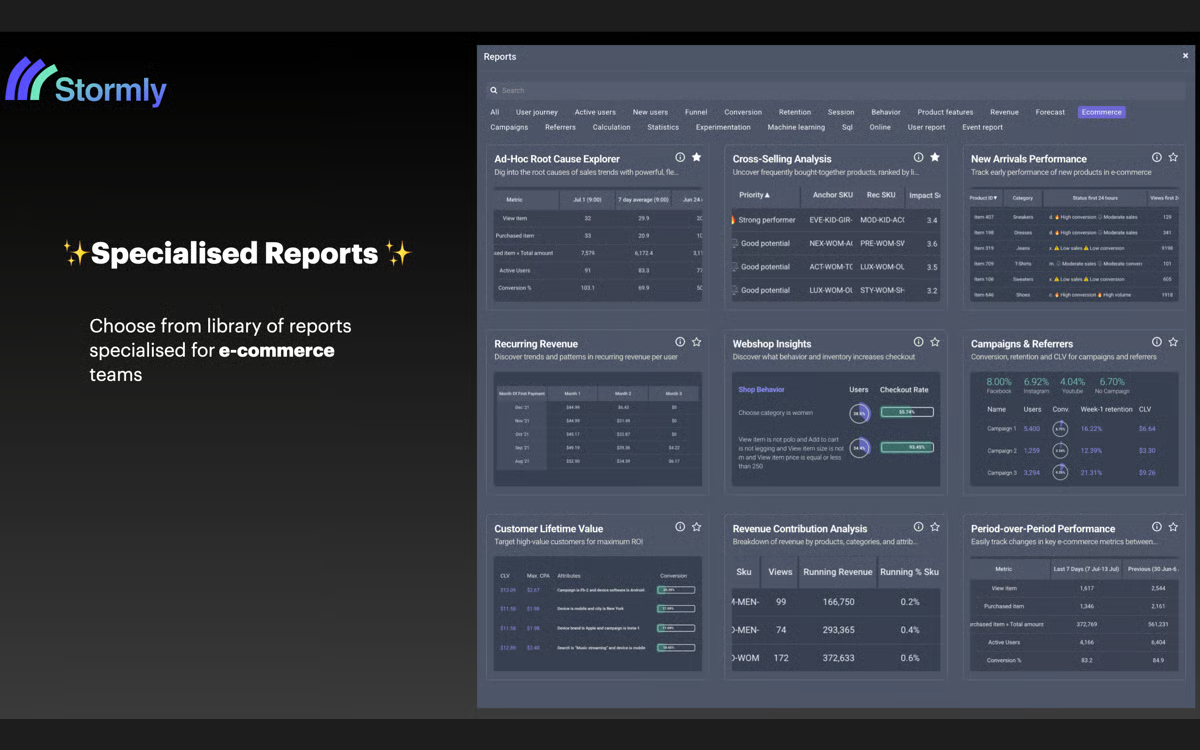Open the Webshop Insights preview
The width and height of the screenshot is (1200, 750).
point(836,429)
